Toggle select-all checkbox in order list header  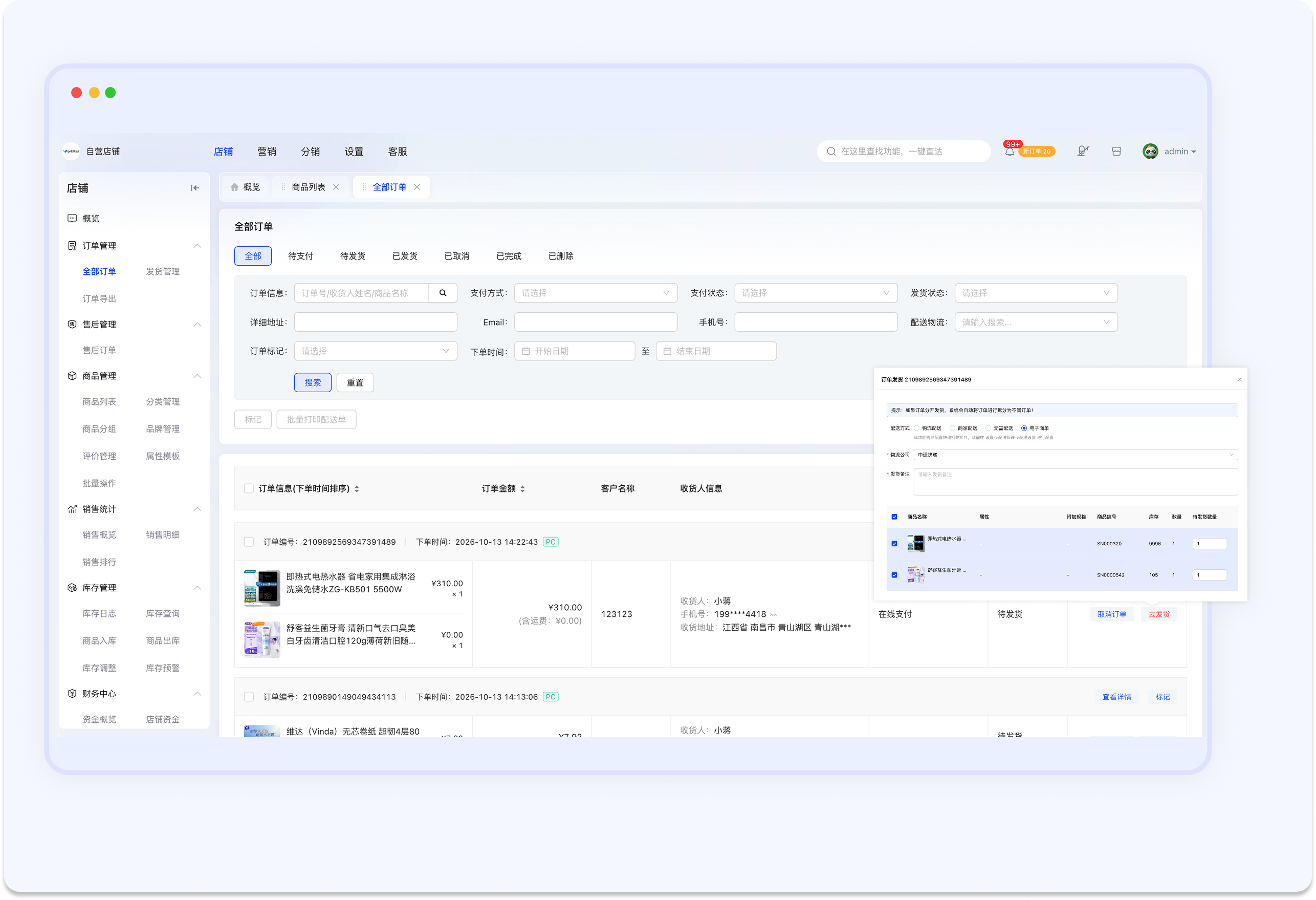point(249,488)
